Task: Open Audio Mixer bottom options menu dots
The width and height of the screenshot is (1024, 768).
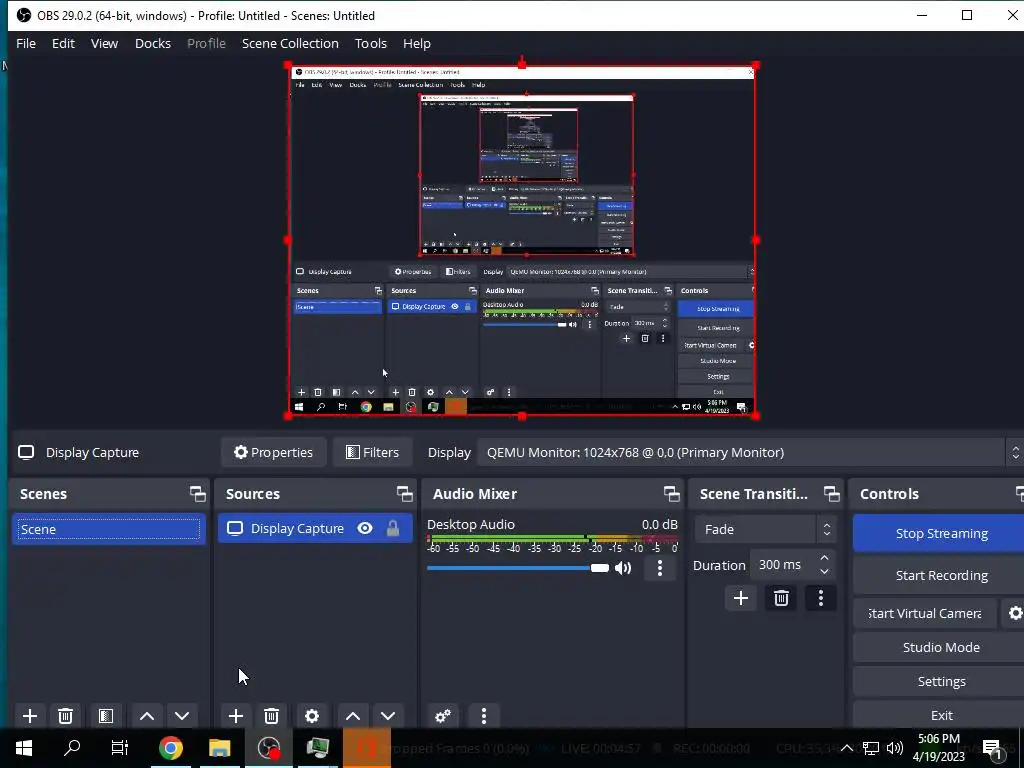Action: pos(484,716)
